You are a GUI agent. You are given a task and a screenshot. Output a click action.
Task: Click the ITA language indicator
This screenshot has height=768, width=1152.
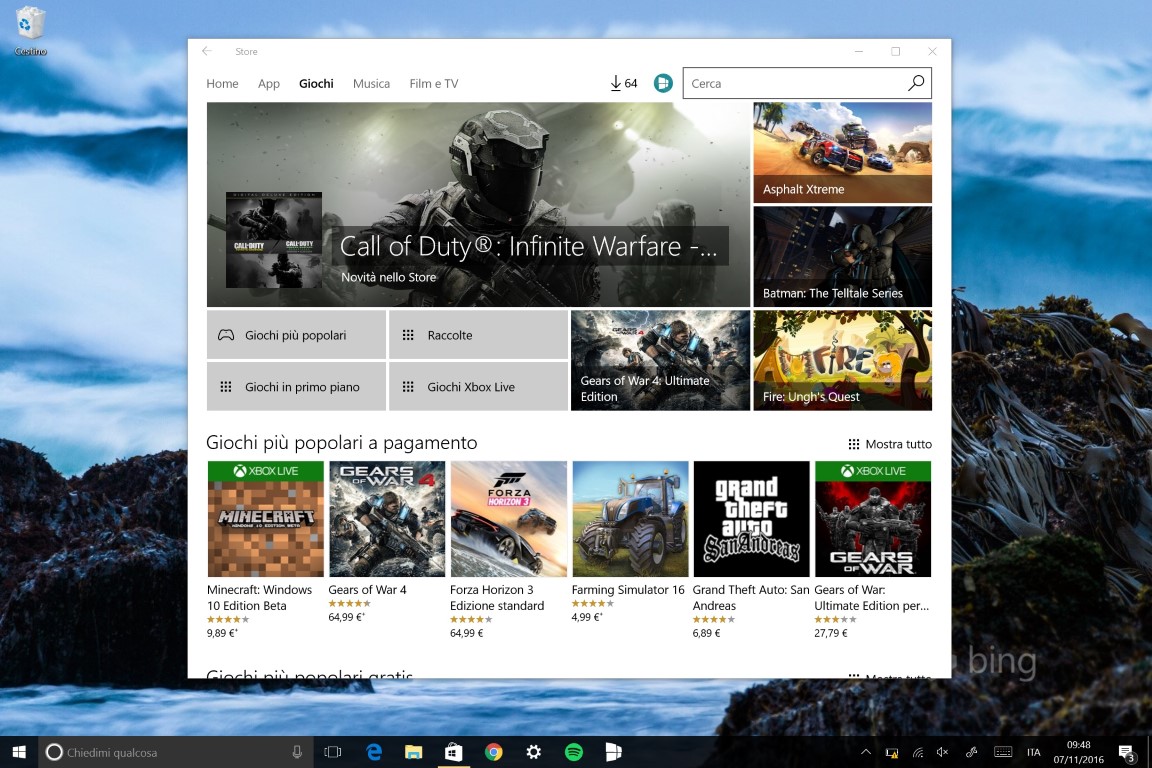pos(1034,752)
